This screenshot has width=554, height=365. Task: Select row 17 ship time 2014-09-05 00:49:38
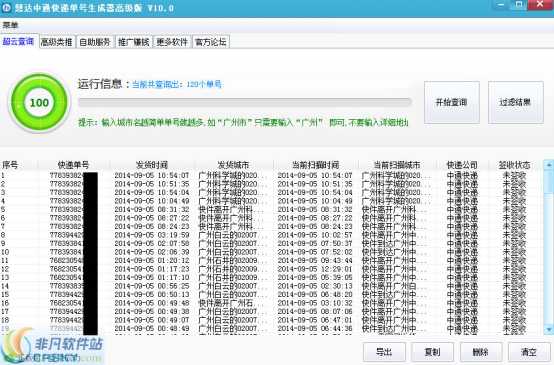[x=152, y=311]
